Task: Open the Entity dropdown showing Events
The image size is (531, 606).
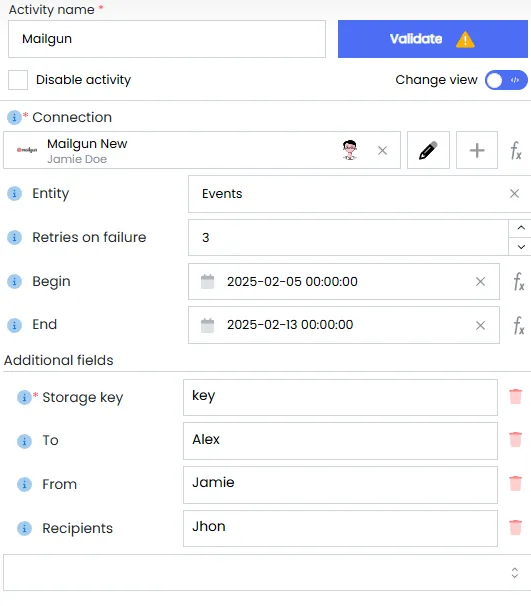Action: [359, 194]
